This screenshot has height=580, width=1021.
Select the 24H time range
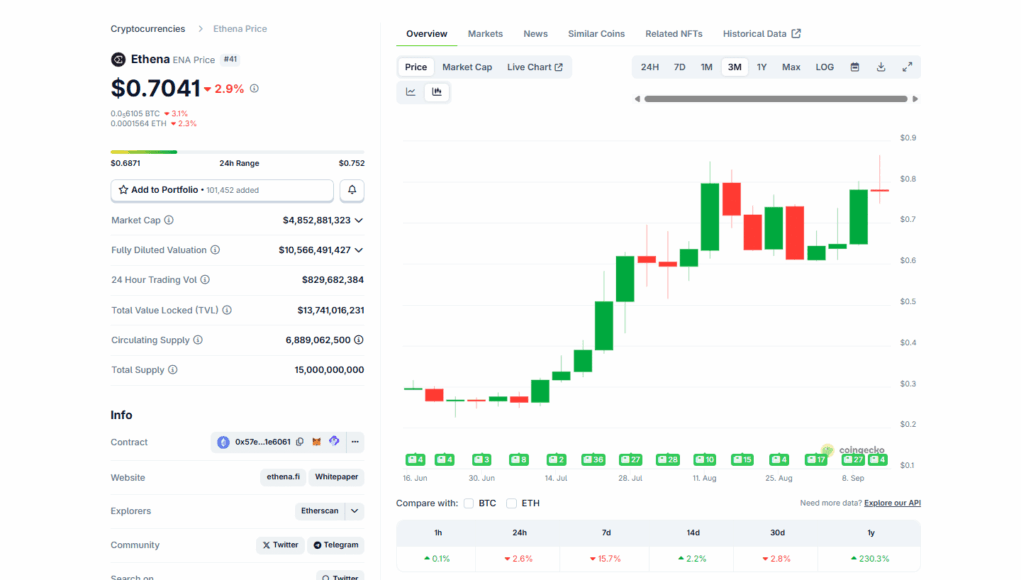pos(649,67)
